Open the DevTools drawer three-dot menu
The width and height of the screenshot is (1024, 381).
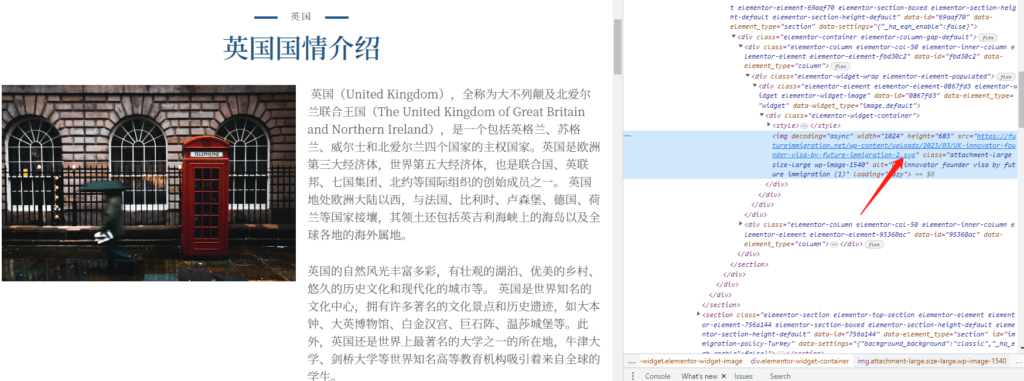click(x=632, y=376)
